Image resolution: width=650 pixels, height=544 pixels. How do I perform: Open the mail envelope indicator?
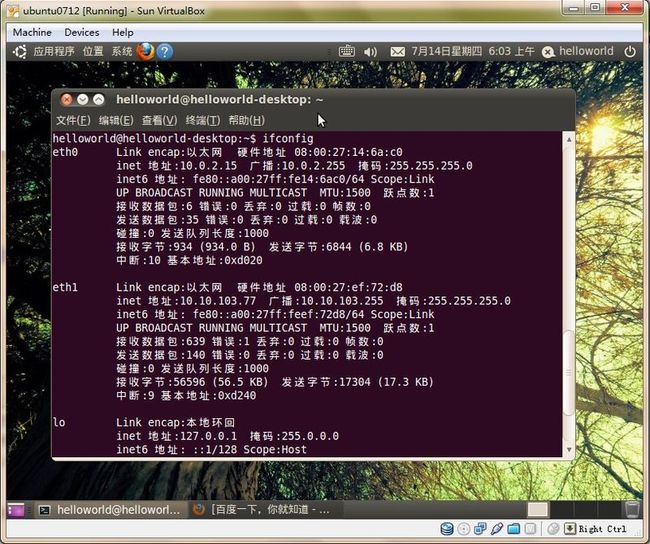click(x=397, y=52)
